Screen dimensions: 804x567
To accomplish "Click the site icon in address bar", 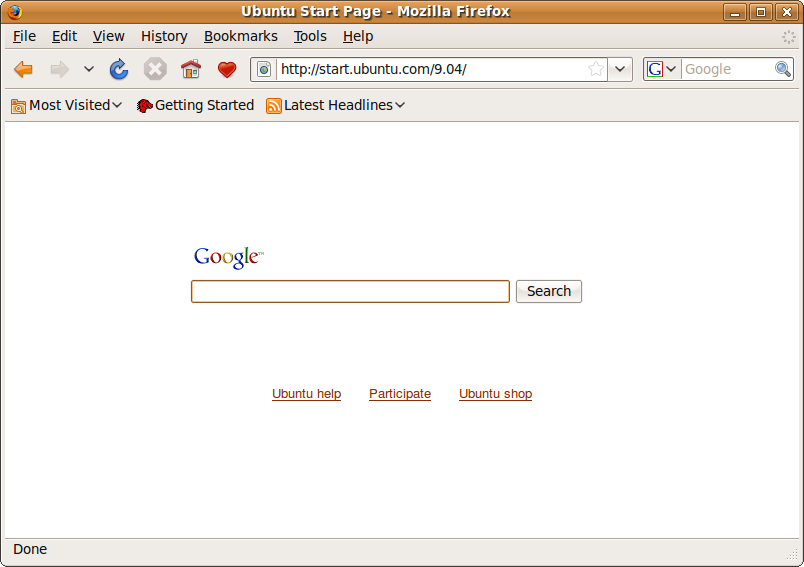I will pyautogui.click(x=264, y=69).
